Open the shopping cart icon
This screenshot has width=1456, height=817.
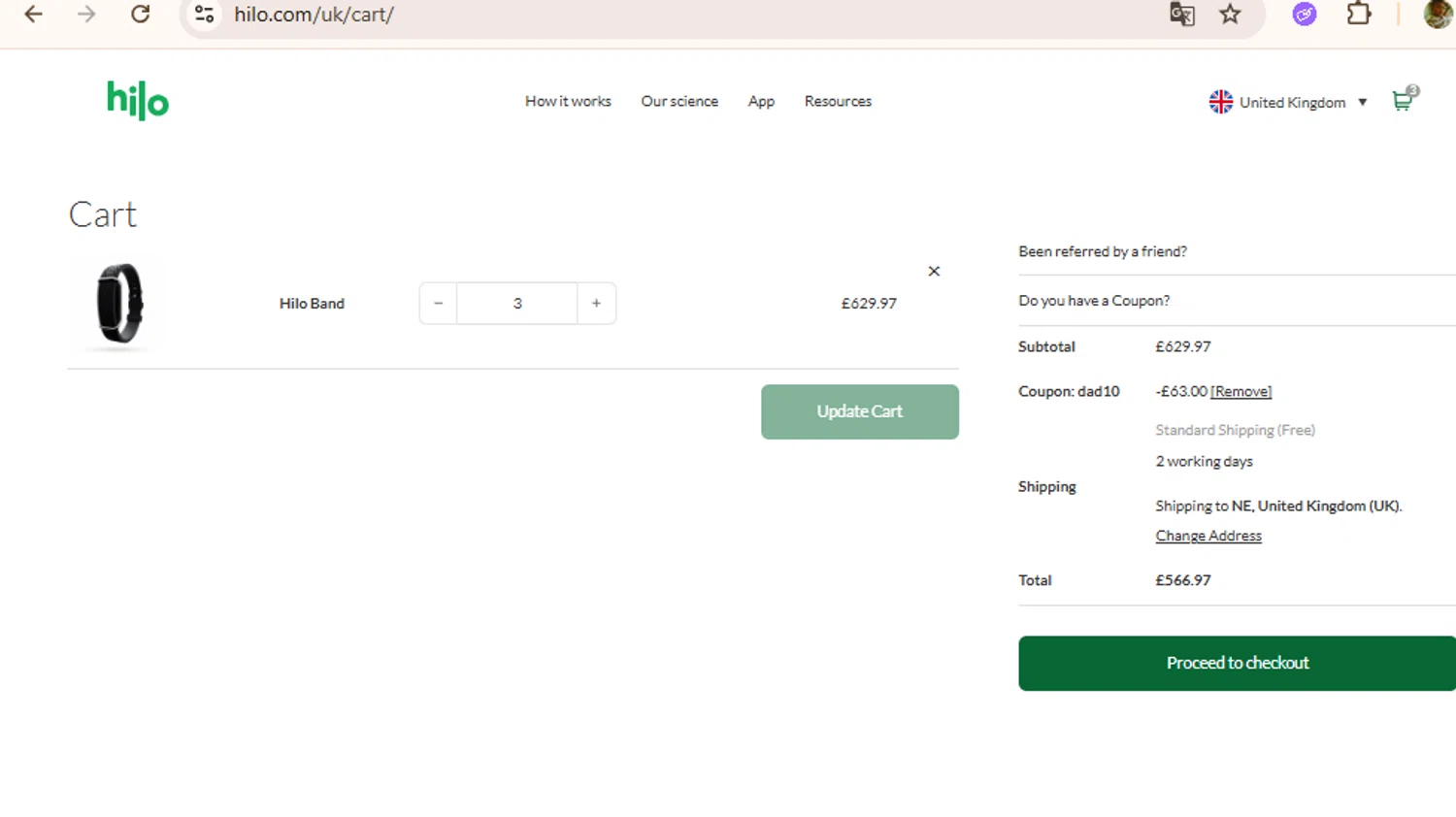click(x=1404, y=99)
